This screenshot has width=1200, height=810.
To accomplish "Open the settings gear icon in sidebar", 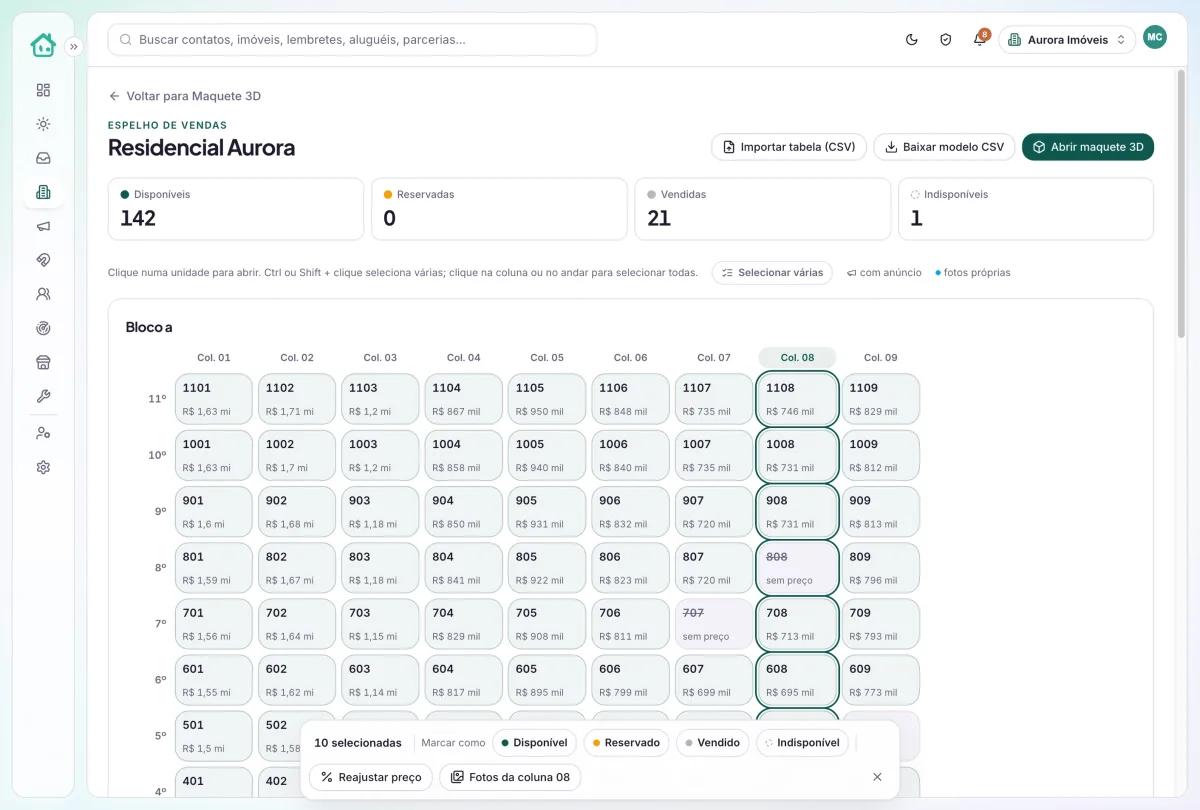I will click(x=43, y=467).
